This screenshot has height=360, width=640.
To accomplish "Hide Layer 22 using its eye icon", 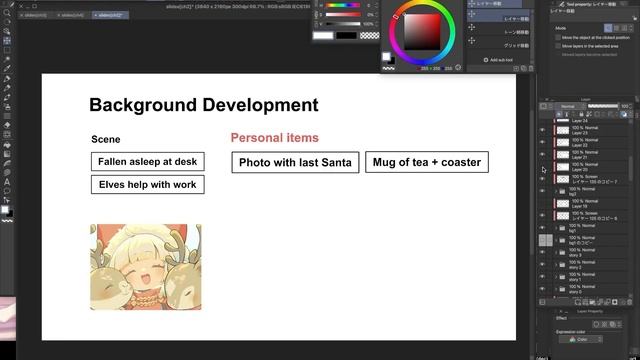I will pyautogui.click(x=542, y=142).
